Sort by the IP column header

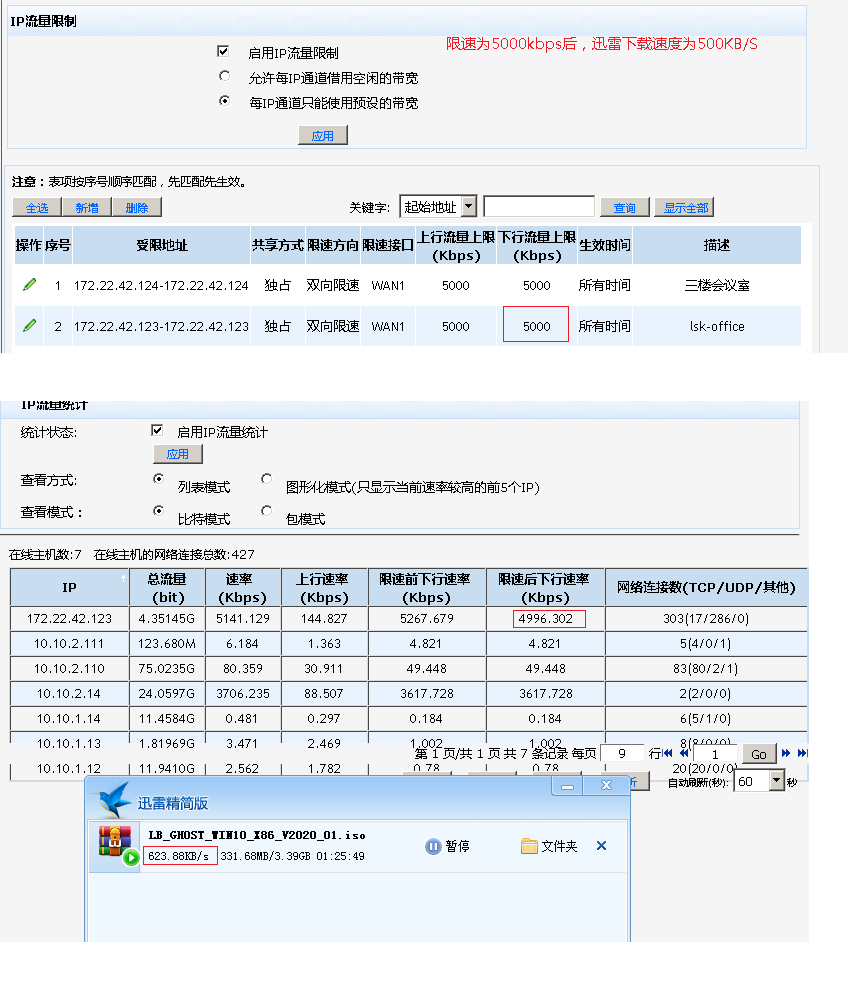[69, 587]
